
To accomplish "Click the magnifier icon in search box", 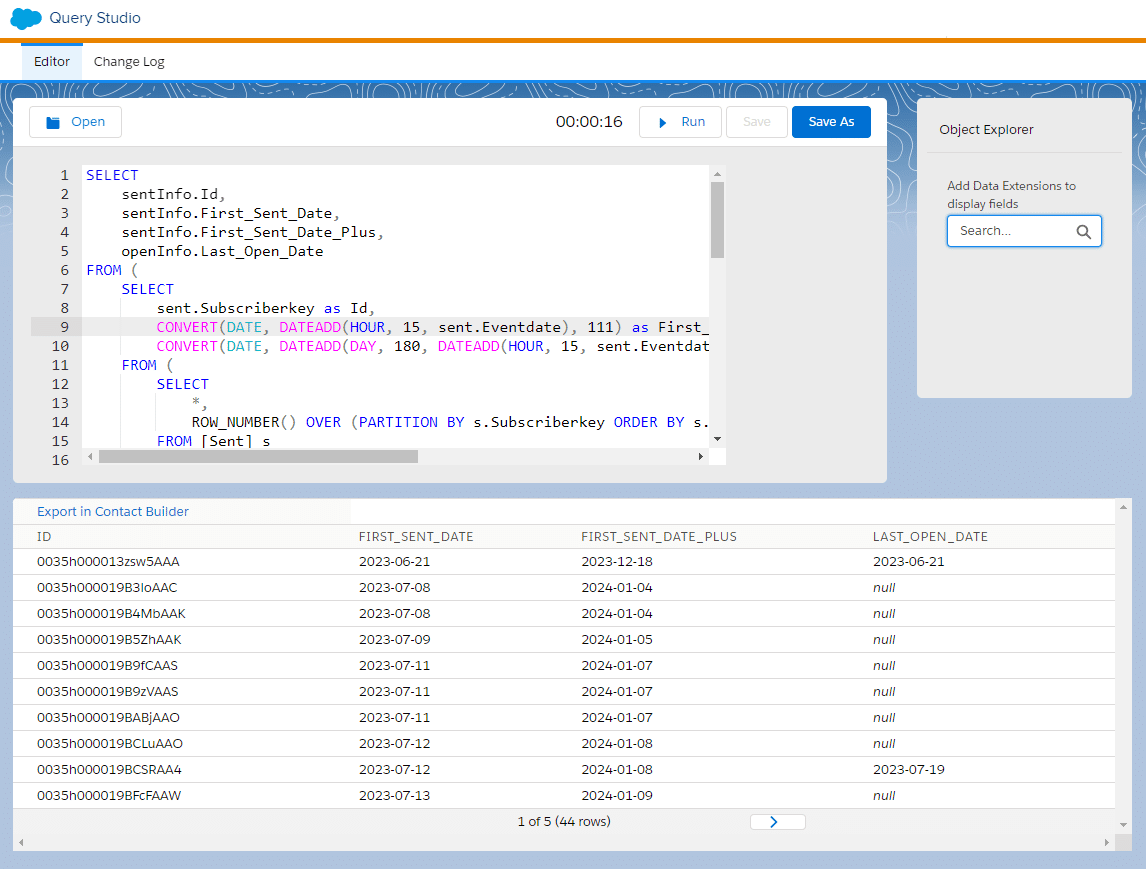I will tap(1083, 232).
